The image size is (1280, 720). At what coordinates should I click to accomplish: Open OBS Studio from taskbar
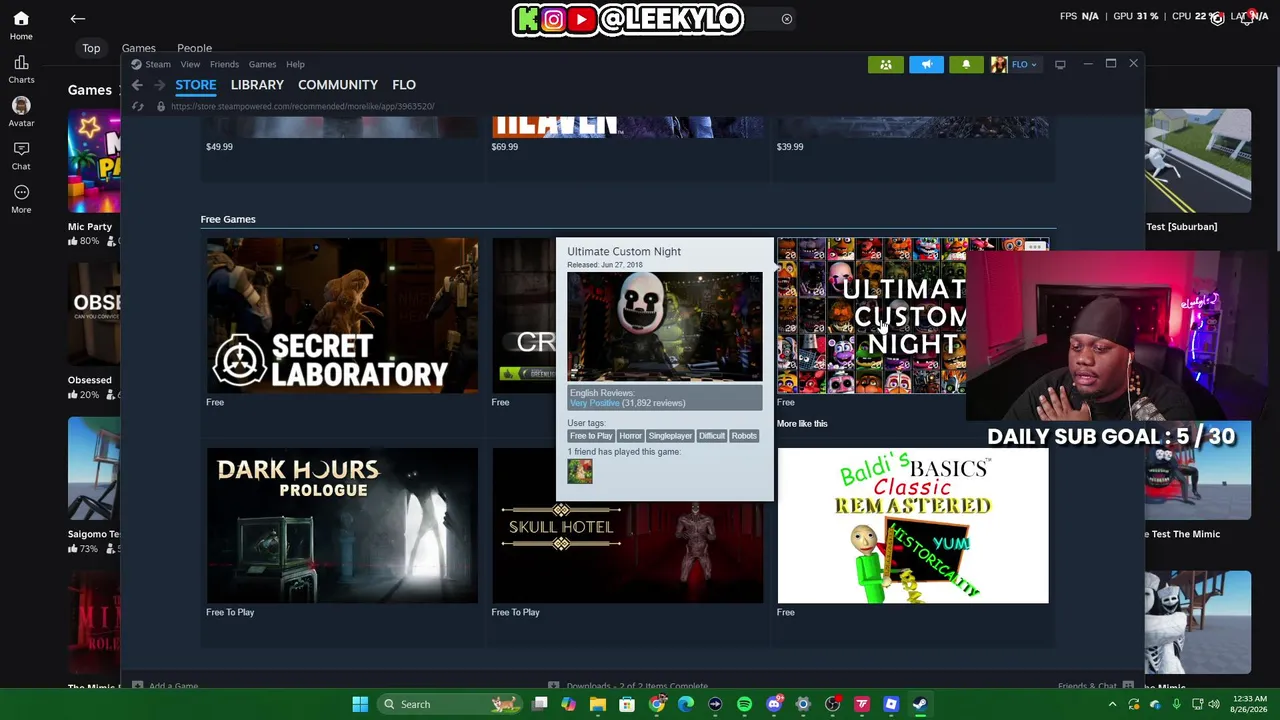(x=833, y=704)
